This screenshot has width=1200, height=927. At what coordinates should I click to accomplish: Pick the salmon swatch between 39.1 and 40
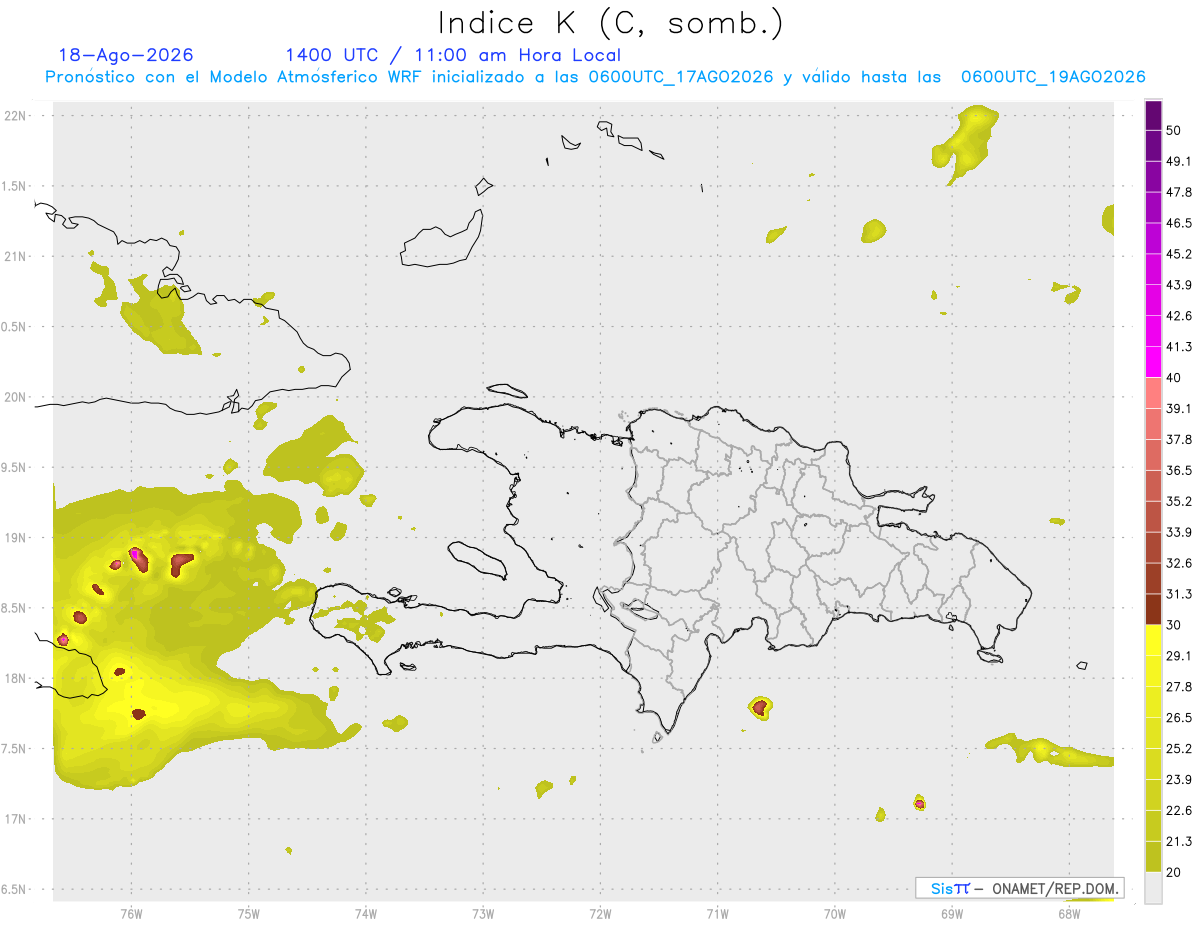(x=1153, y=393)
